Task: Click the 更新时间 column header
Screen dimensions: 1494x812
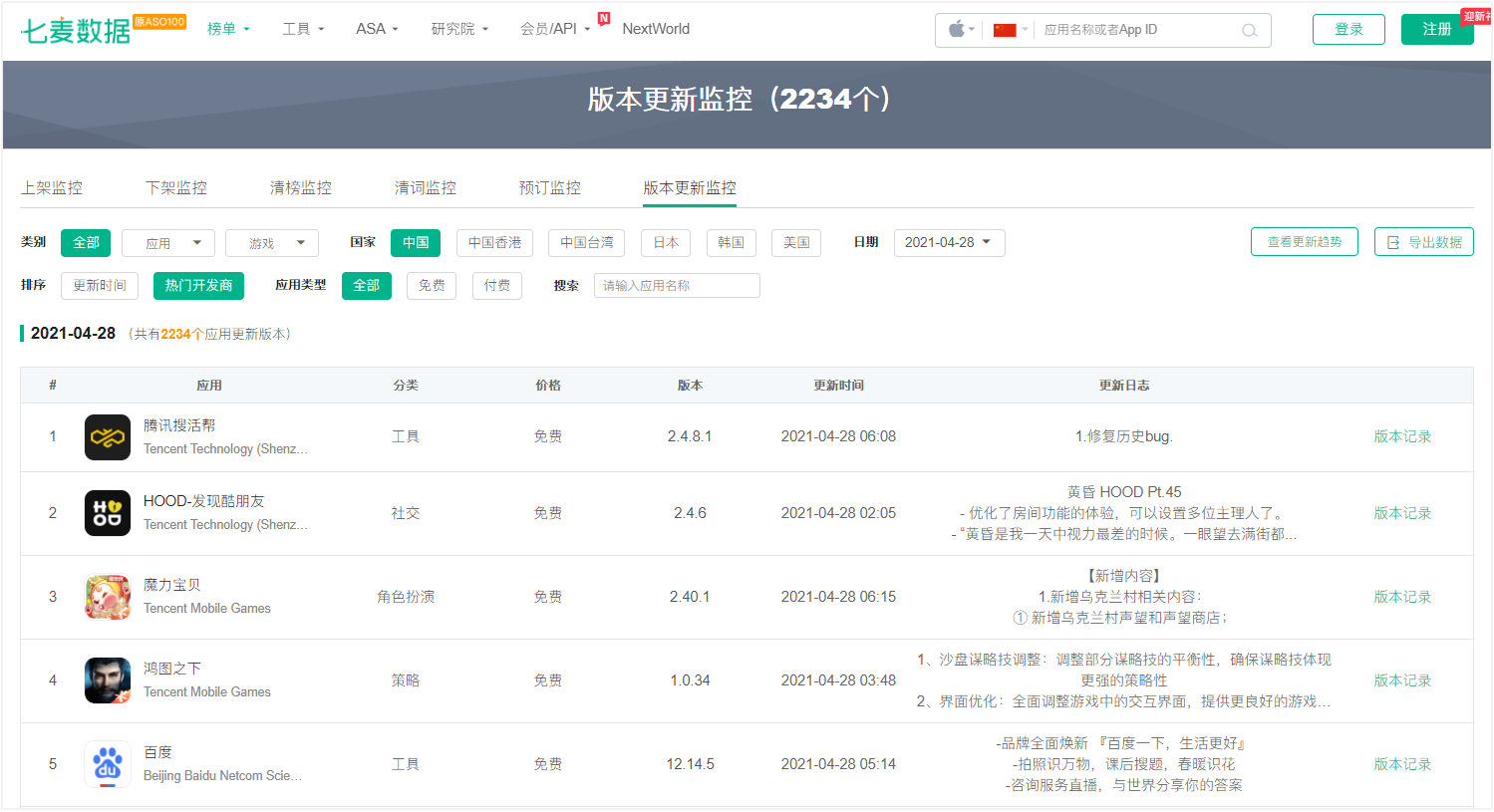Action: pyautogui.click(x=838, y=386)
